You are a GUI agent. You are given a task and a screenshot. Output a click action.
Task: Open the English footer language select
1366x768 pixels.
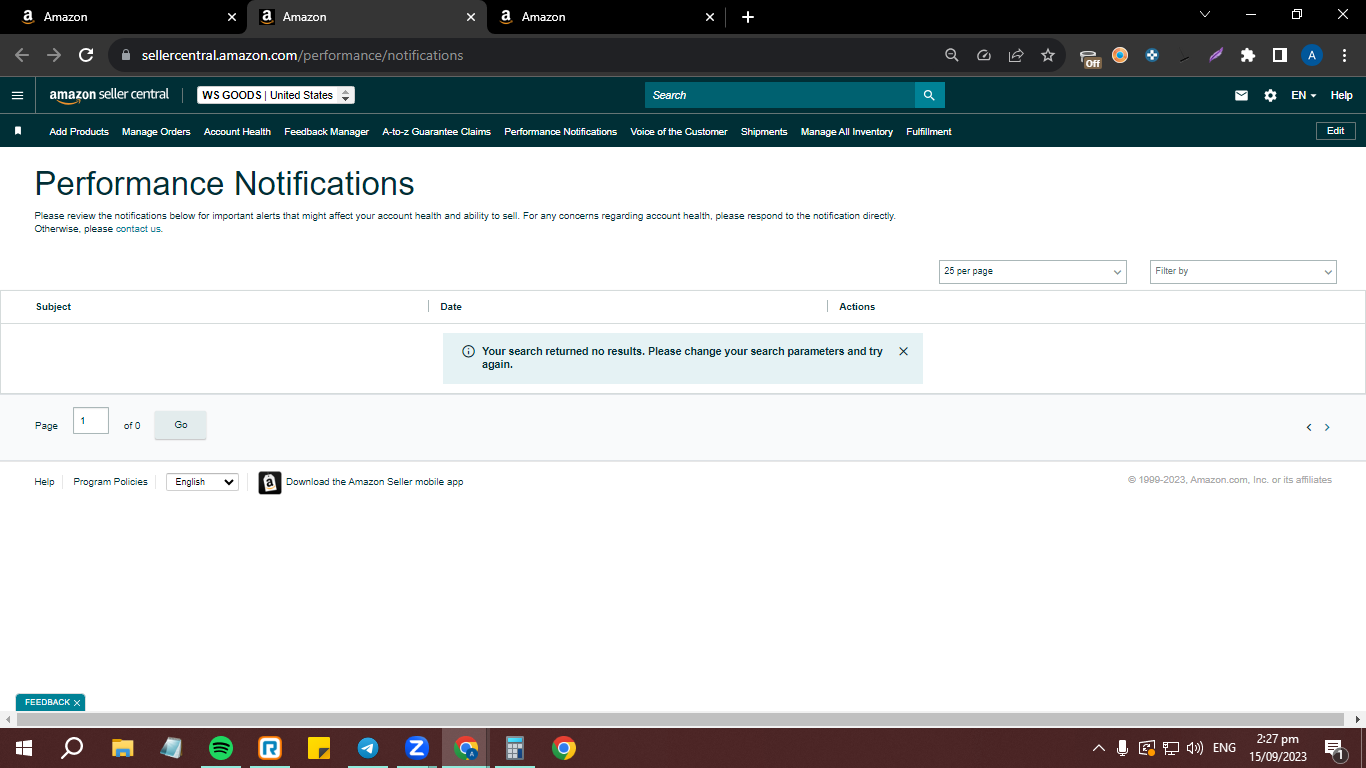pos(202,482)
